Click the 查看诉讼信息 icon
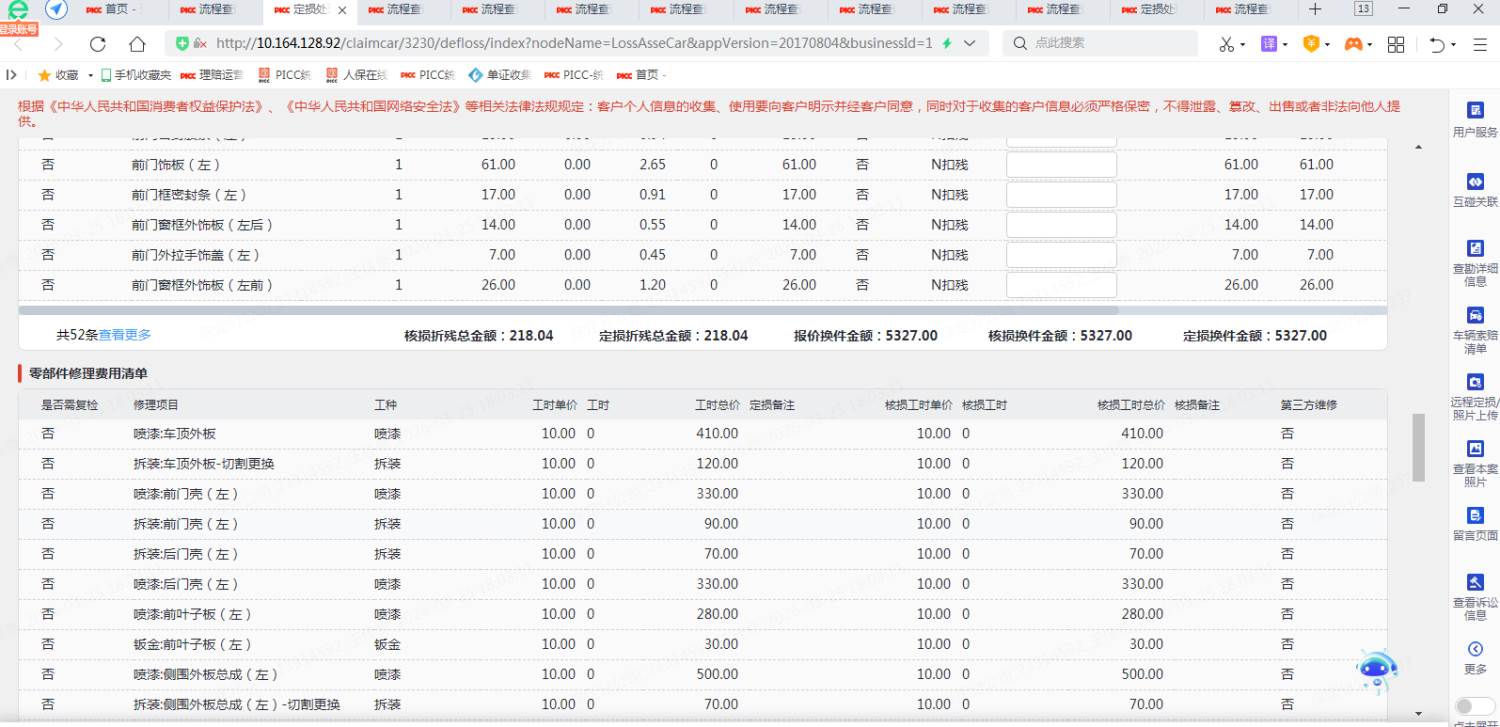This screenshot has width=1500, height=727. coord(1474,582)
